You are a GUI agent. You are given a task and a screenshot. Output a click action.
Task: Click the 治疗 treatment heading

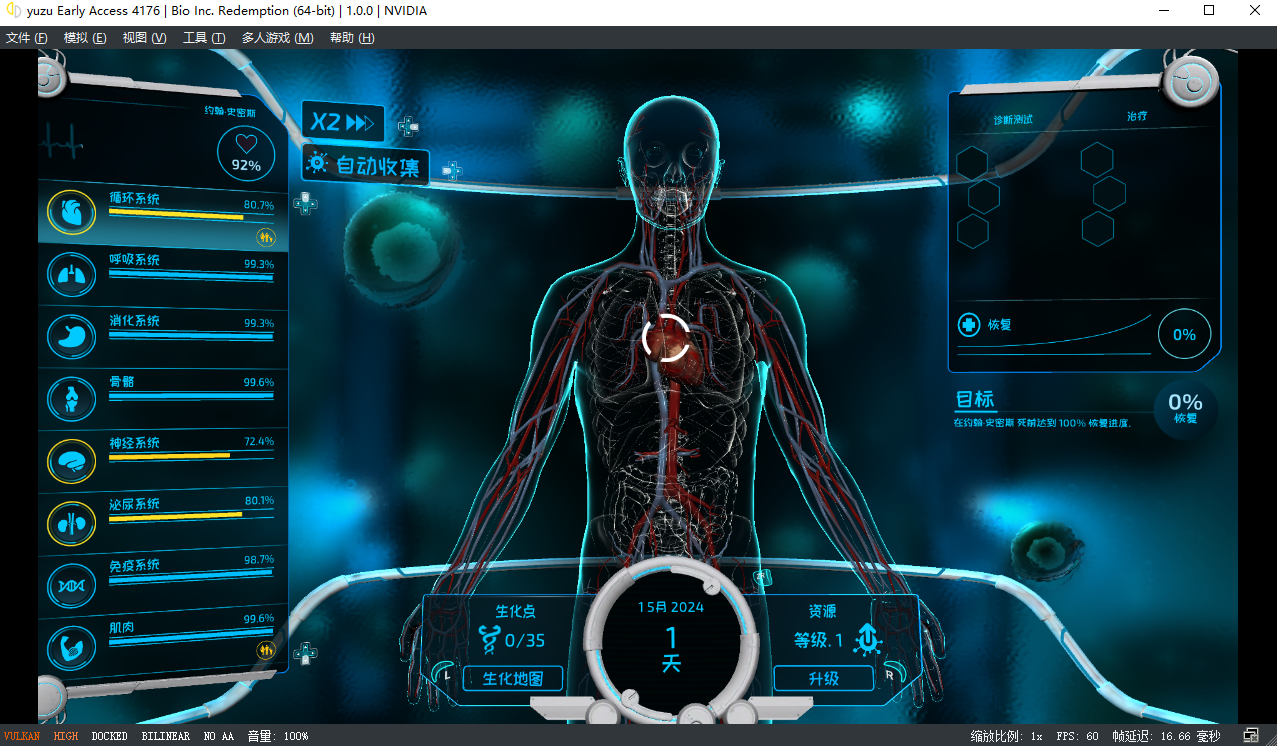coord(1137,116)
